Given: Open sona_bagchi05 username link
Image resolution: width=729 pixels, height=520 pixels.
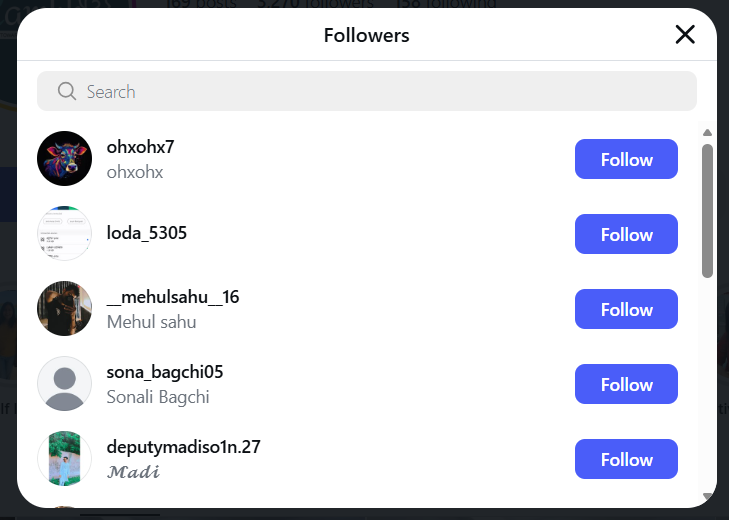Looking at the screenshot, I should click(x=164, y=372).
